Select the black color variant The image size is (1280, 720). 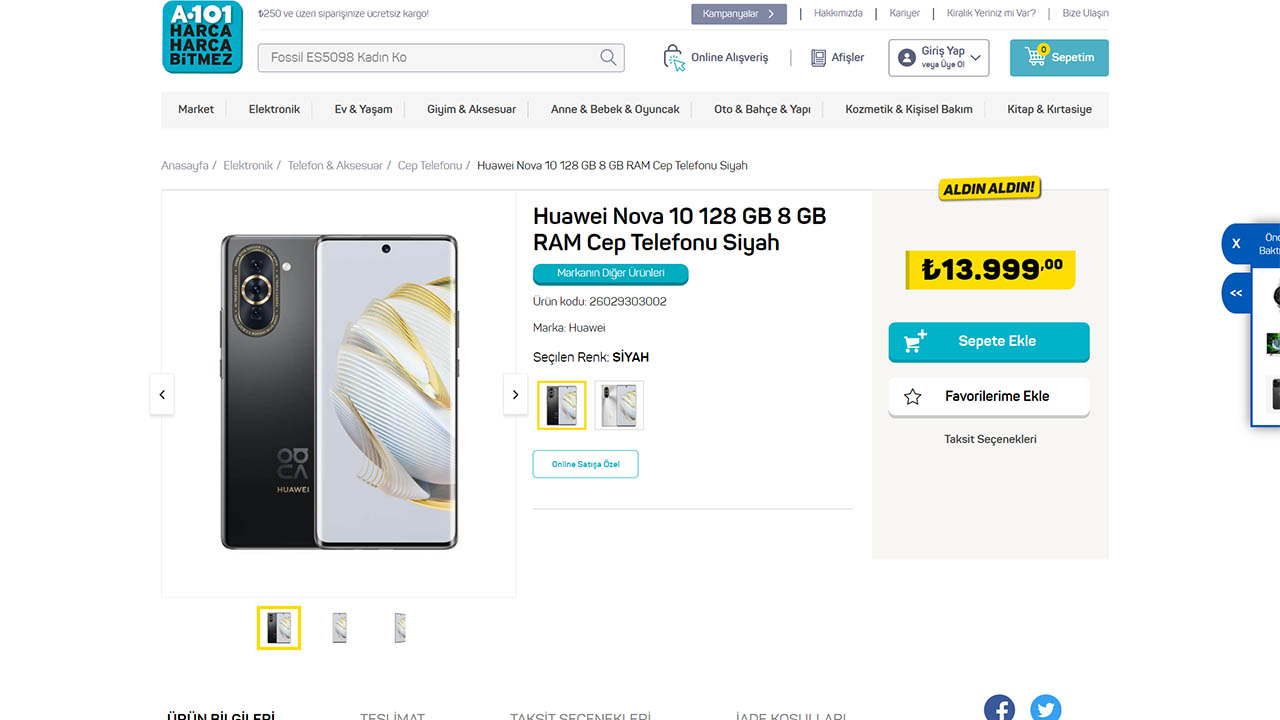[x=561, y=405]
